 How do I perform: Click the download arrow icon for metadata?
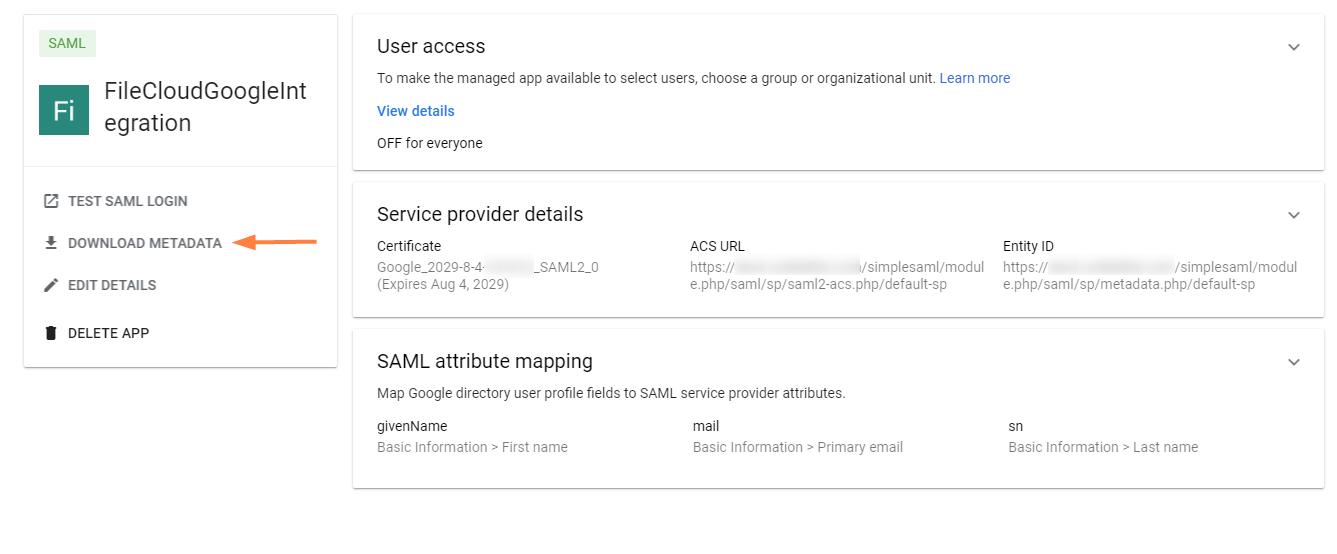tap(51, 243)
